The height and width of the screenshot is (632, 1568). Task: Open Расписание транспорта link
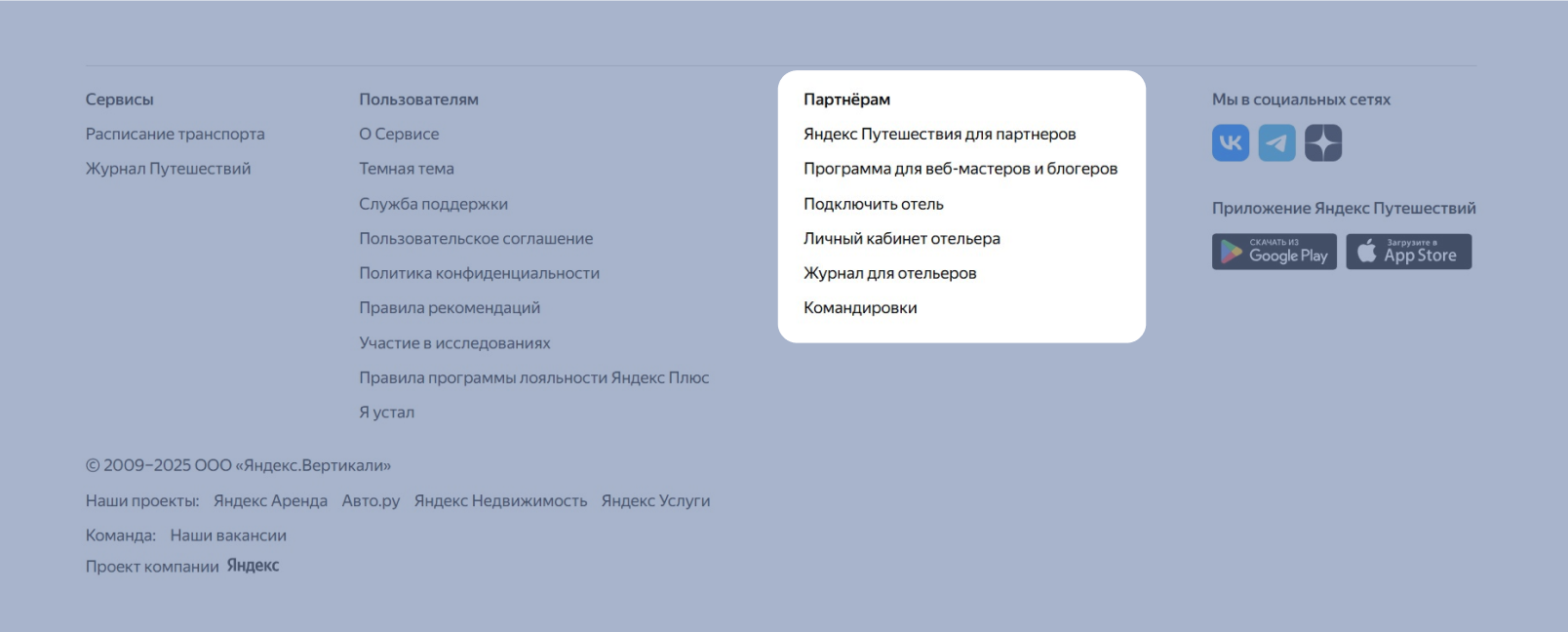pyautogui.click(x=175, y=134)
